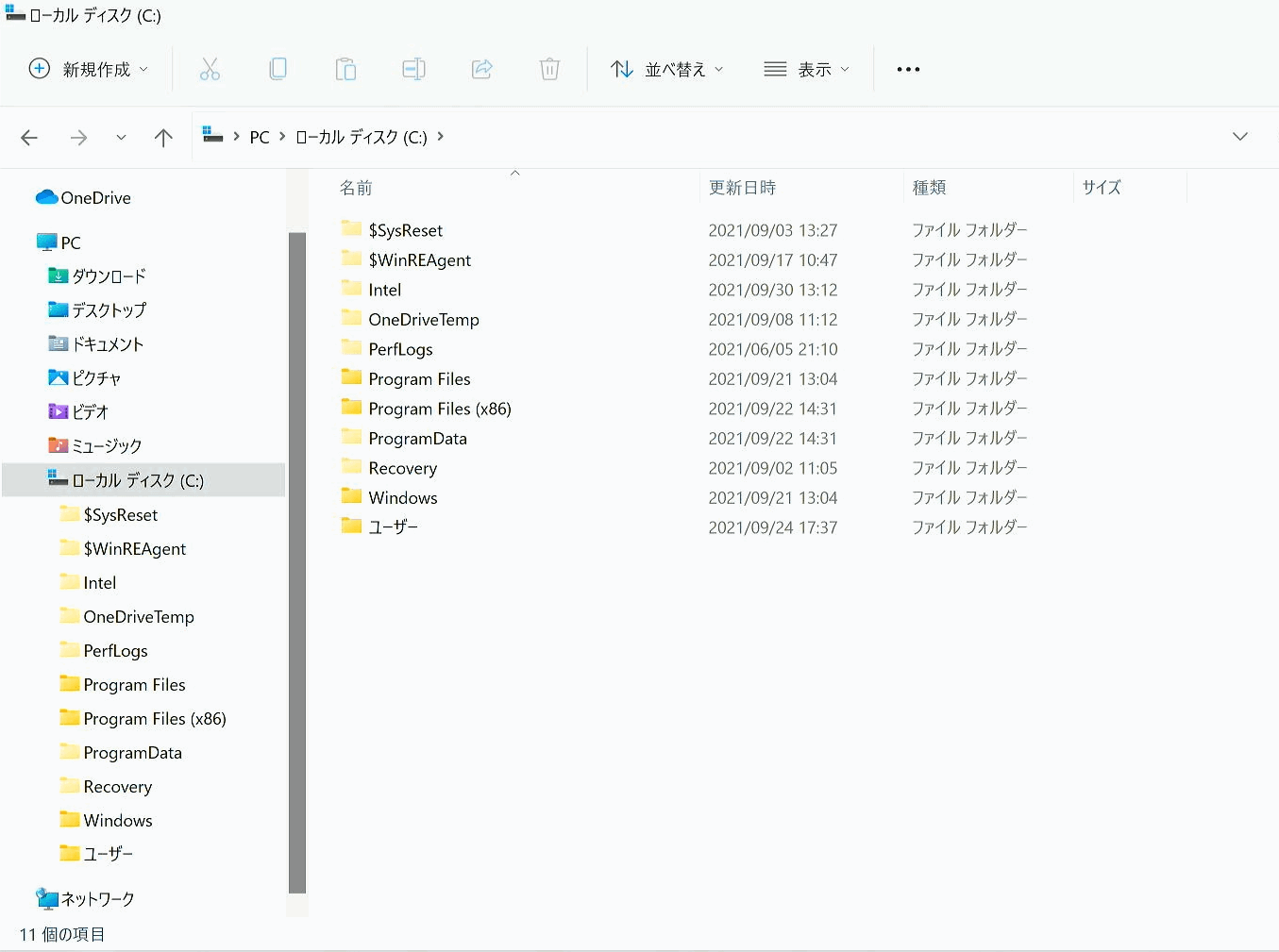Go up one folder level arrow
The image size is (1279, 952).
(163, 138)
